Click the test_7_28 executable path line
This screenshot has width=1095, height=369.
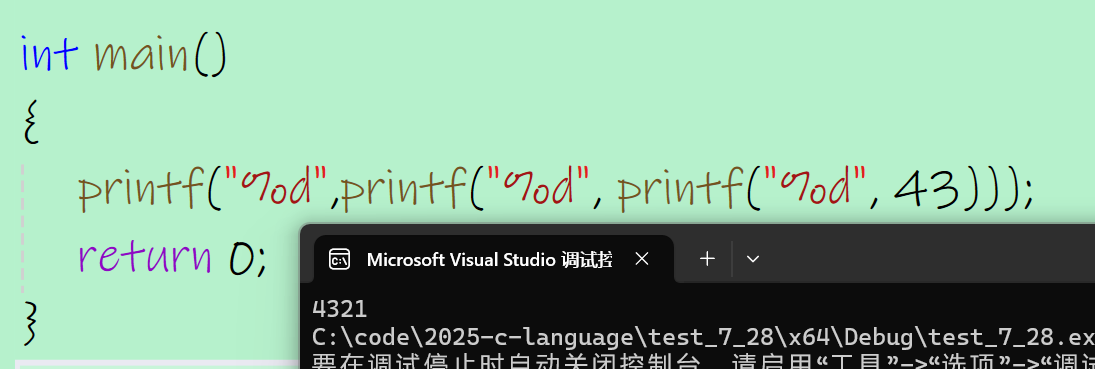(x=703, y=338)
